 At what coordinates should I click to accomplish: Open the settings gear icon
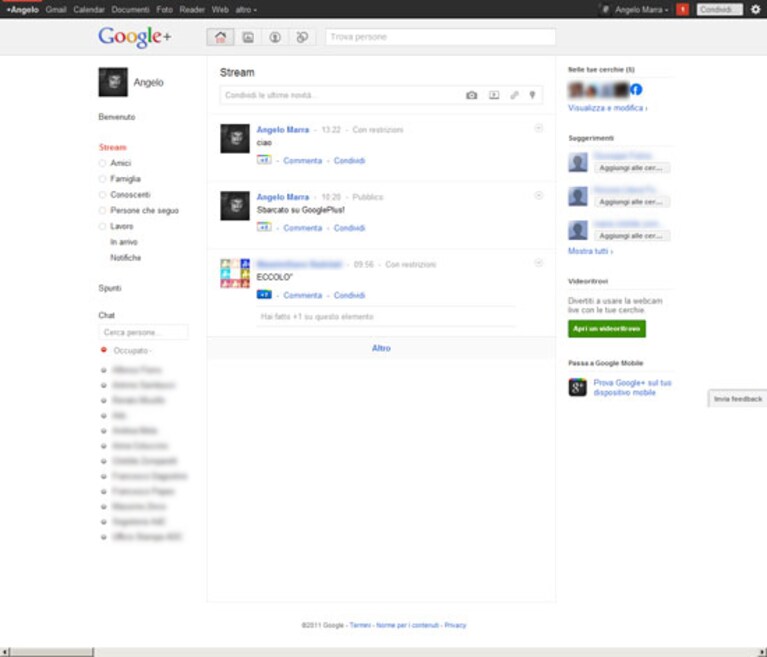click(x=755, y=9)
